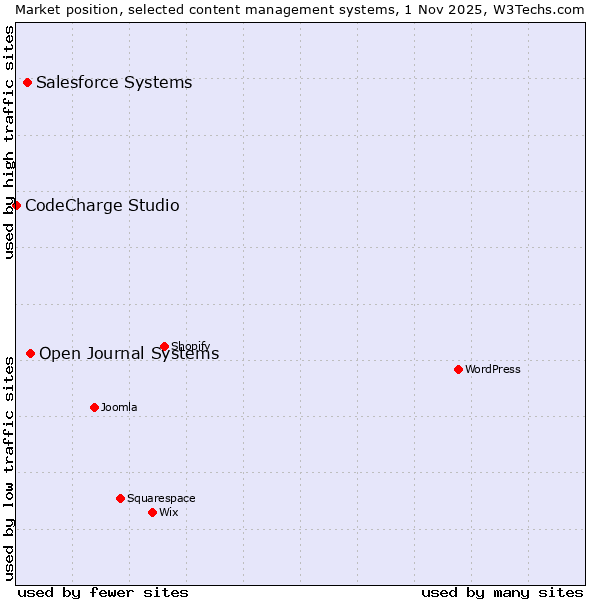Click the Wix red diamond marker
Viewport: 600px width, 600px height.
point(152,512)
